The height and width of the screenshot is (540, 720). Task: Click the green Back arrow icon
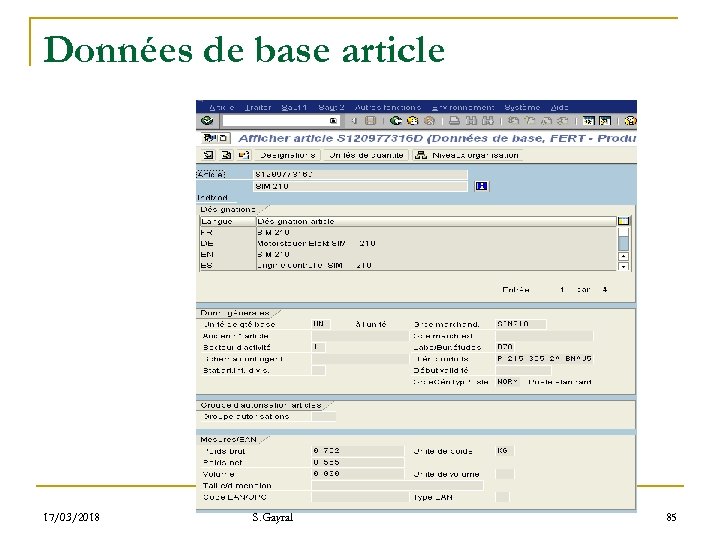point(396,121)
